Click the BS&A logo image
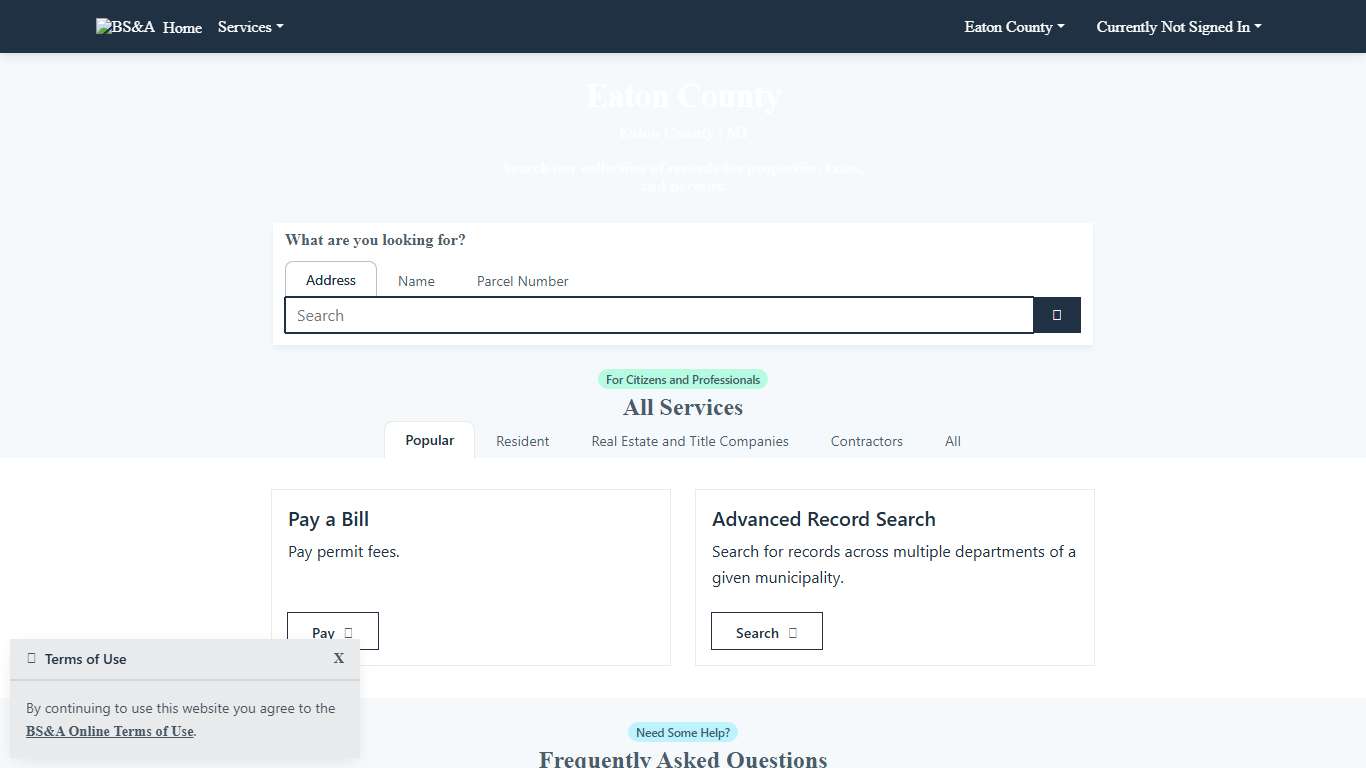1366x768 pixels. click(125, 27)
